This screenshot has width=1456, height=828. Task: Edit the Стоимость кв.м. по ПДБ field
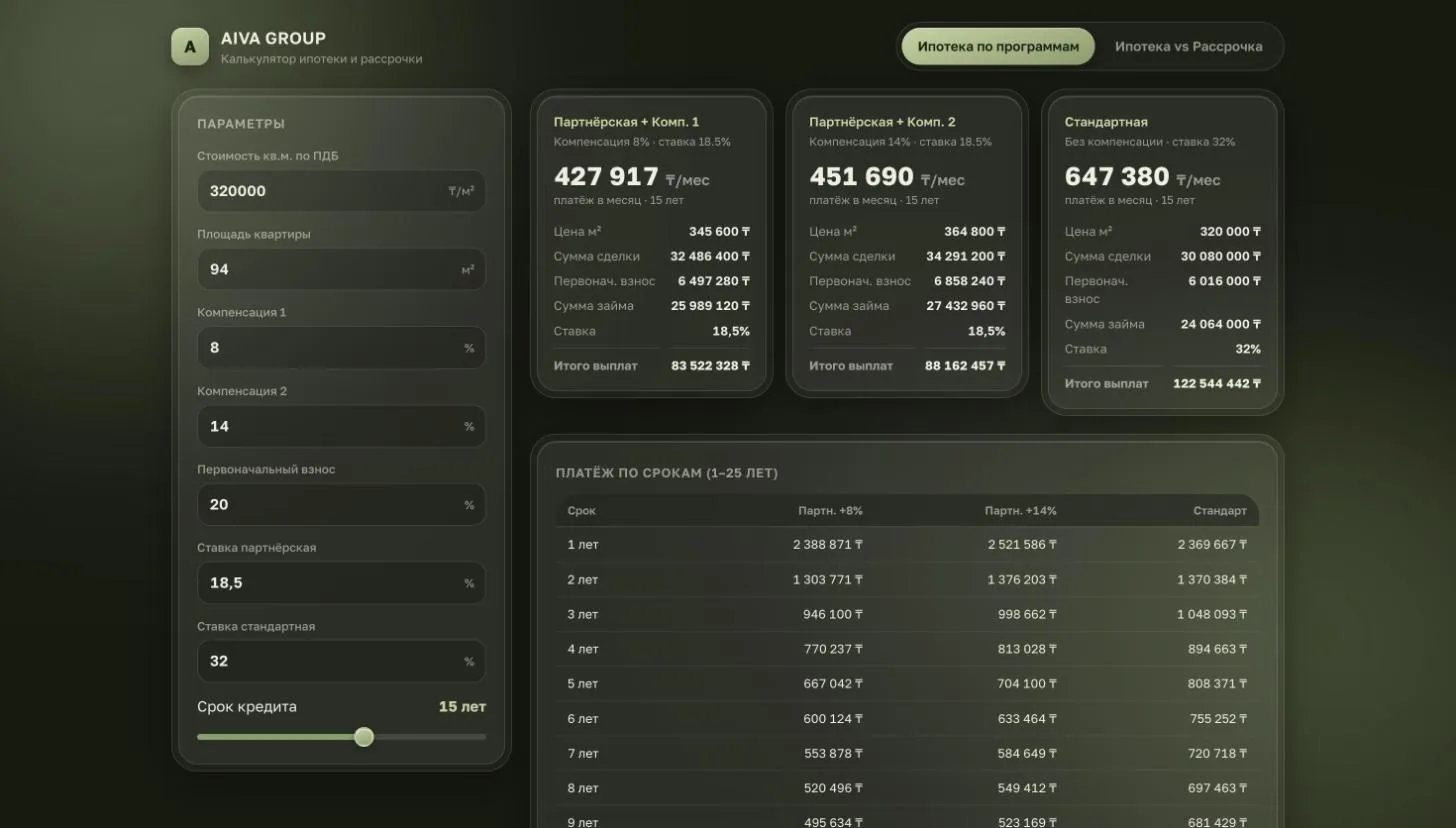click(341, 191)
